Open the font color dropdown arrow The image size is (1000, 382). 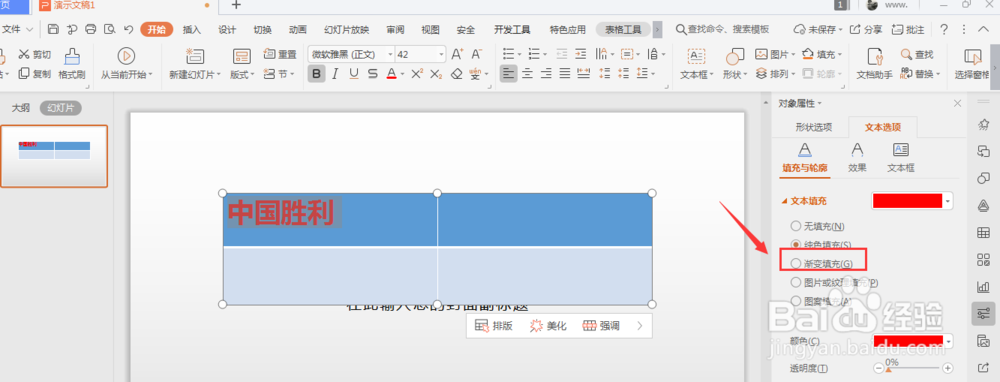click(x=402, y=74)
